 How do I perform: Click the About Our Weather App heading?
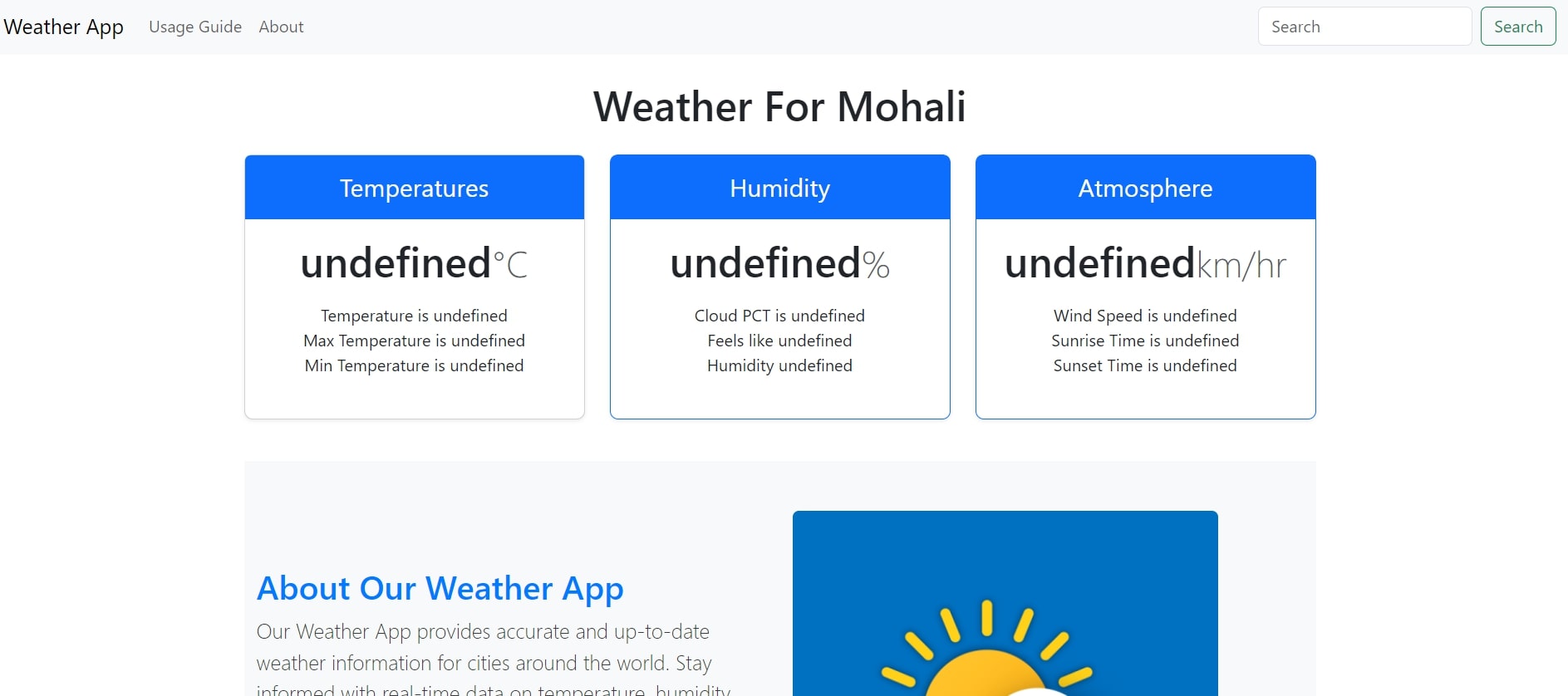pos(440,589)
